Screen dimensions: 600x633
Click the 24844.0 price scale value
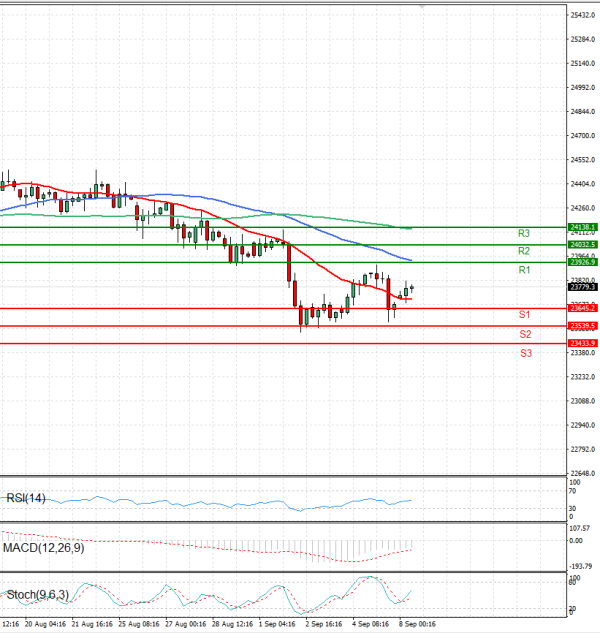pyautogui.click(x=583, y=112)
